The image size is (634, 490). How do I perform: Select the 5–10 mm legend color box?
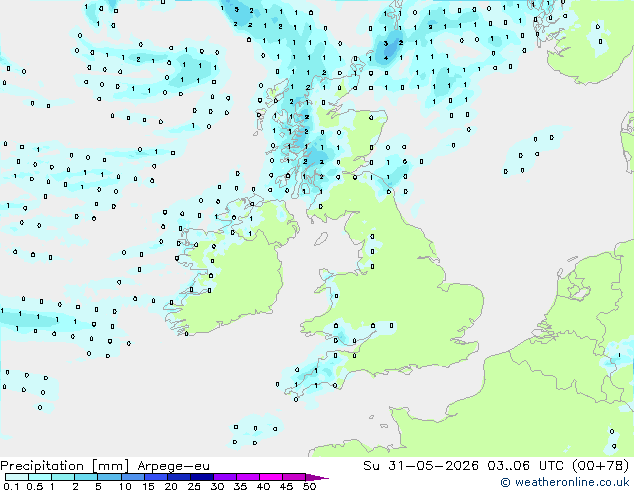pyautogui.click(x=109, y=477)
